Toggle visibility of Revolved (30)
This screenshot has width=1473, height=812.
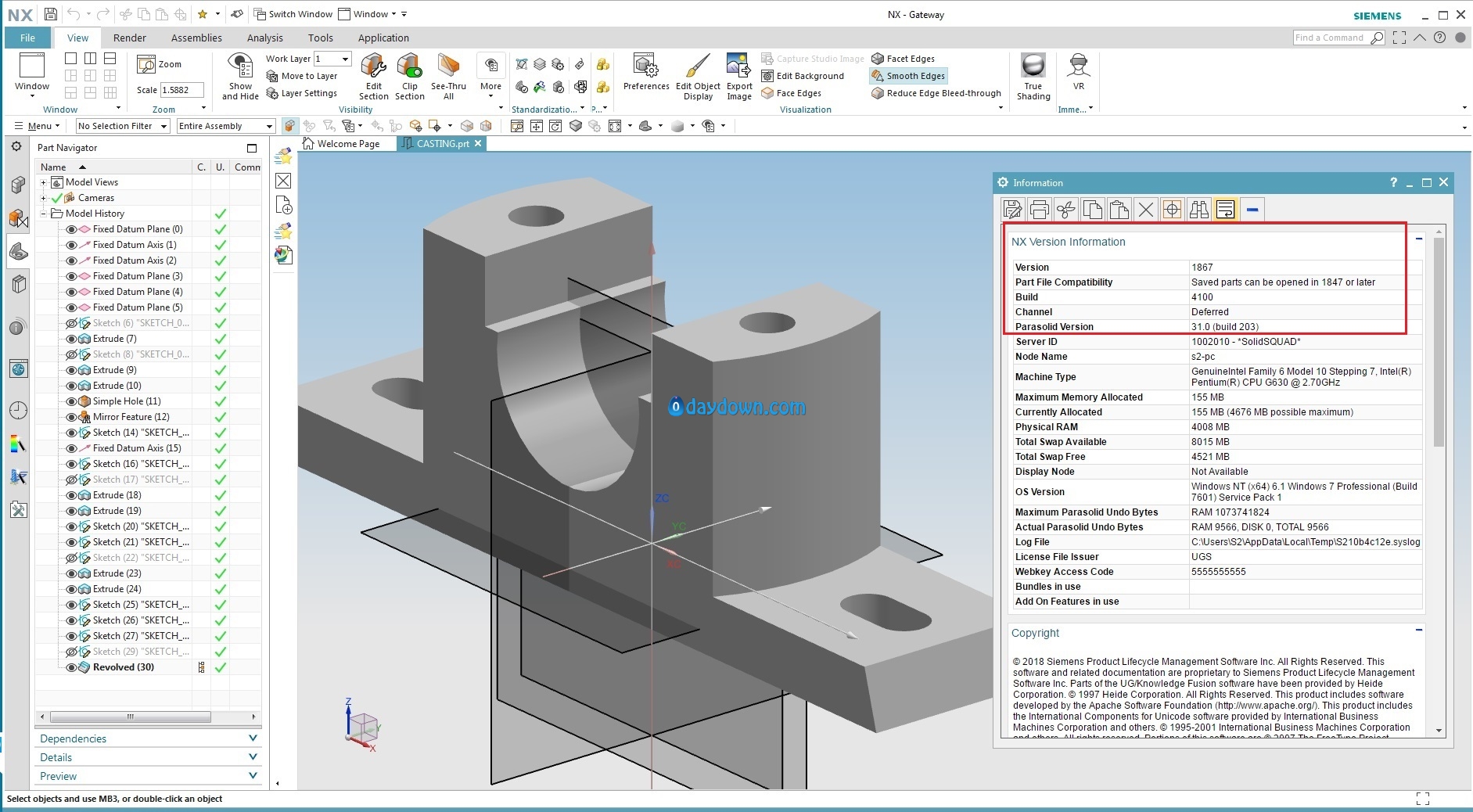(x=71, y=667)
